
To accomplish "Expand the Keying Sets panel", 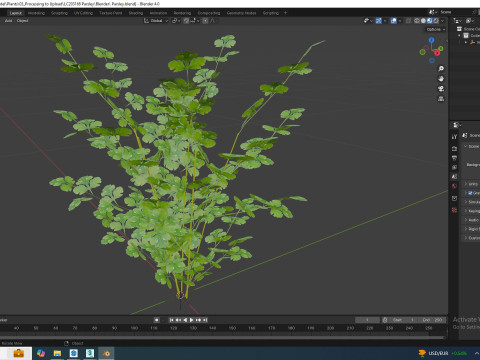I will [472, 211].
